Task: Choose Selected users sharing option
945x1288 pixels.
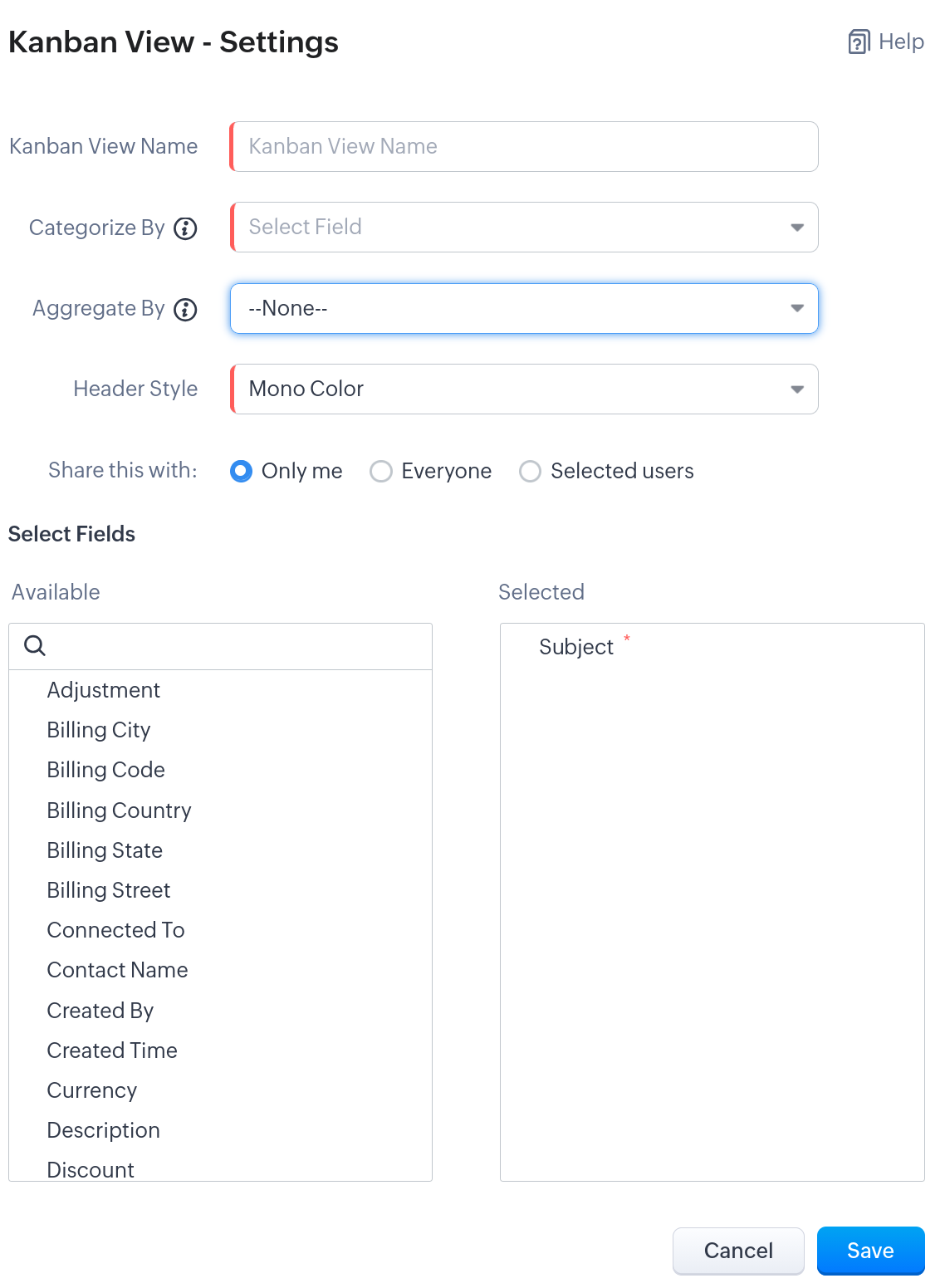Action: coord(530,472)
